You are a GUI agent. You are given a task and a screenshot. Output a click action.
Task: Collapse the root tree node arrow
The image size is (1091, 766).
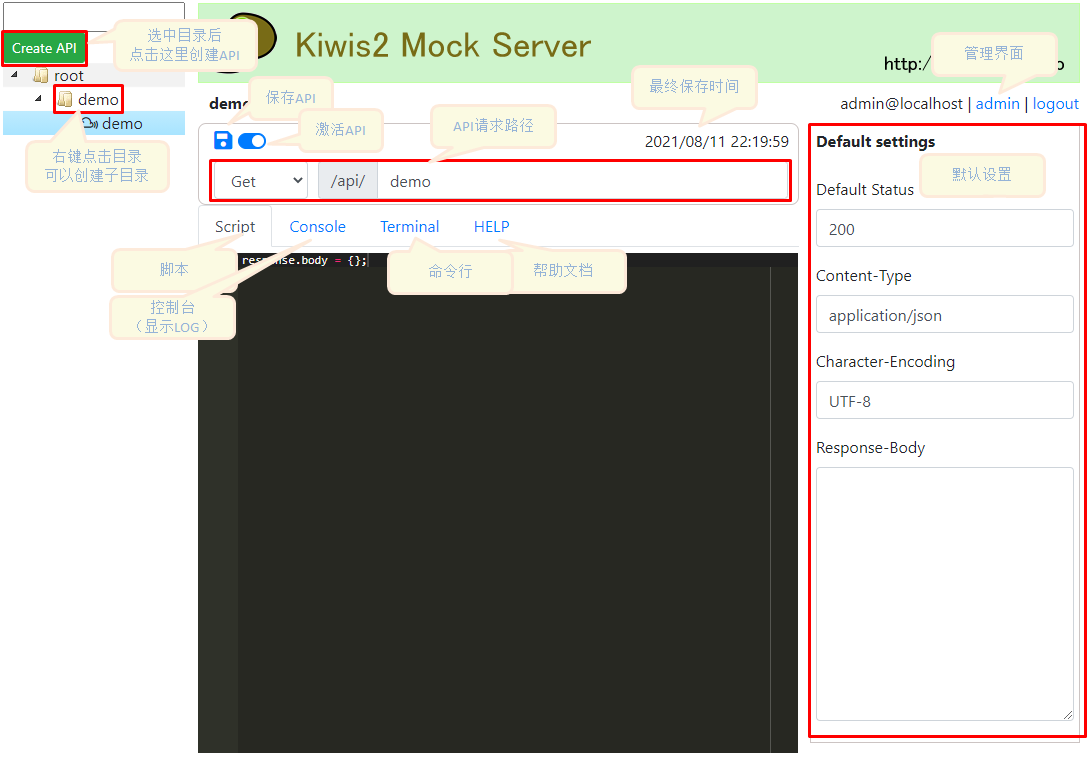click(15, 74)
